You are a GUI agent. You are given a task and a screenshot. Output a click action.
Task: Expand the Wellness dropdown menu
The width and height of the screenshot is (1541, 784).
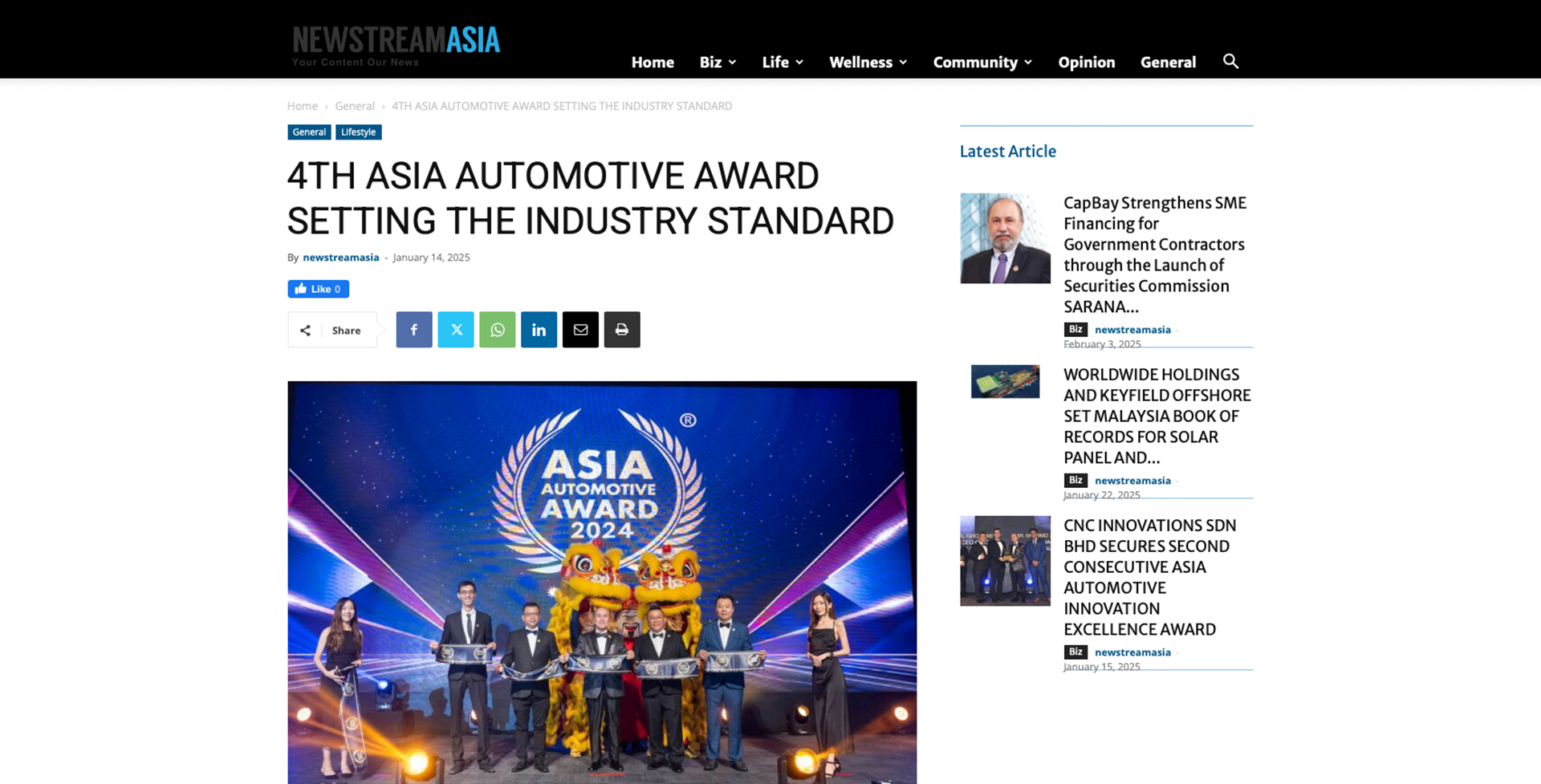(868, 63)
